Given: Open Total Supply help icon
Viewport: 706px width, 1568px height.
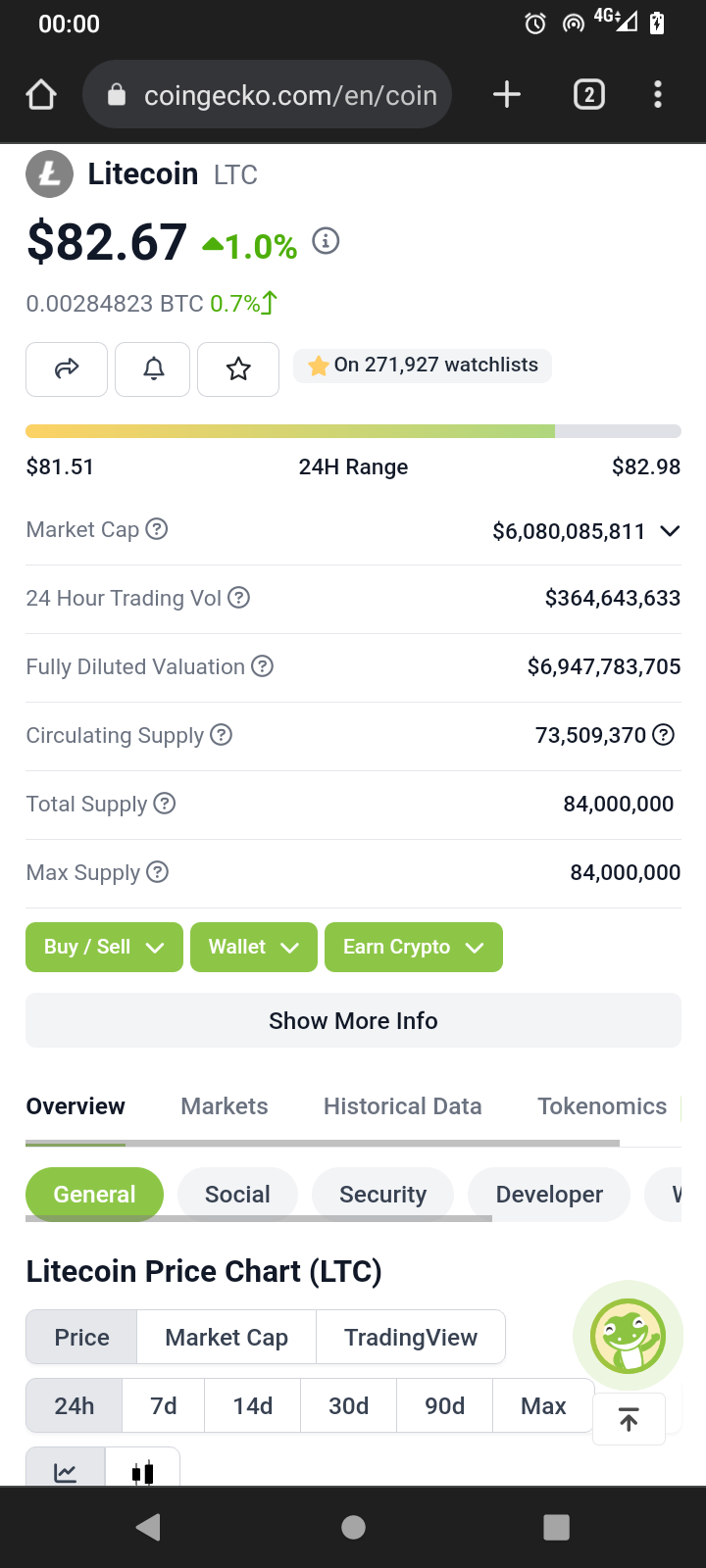Looking at the screenshot, I should click(165, 804).
